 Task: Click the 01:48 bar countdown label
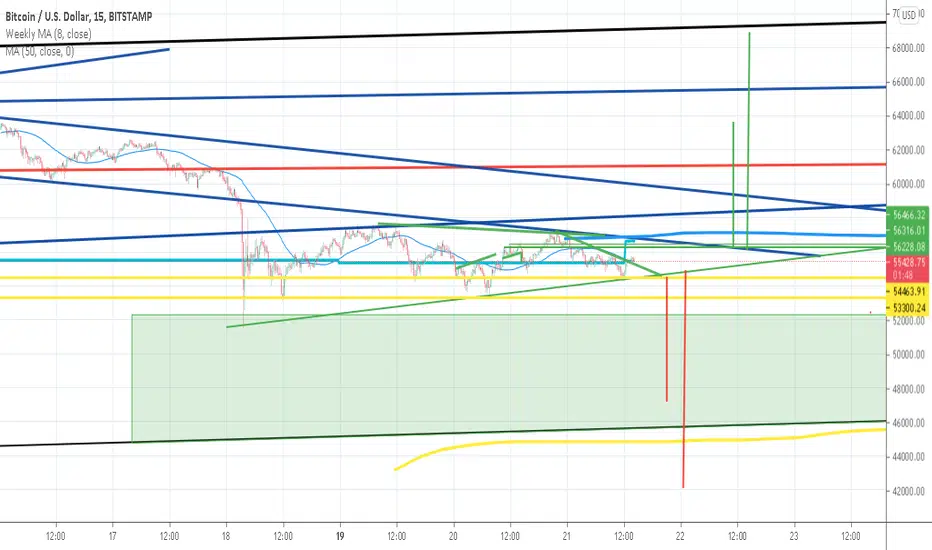902,275
